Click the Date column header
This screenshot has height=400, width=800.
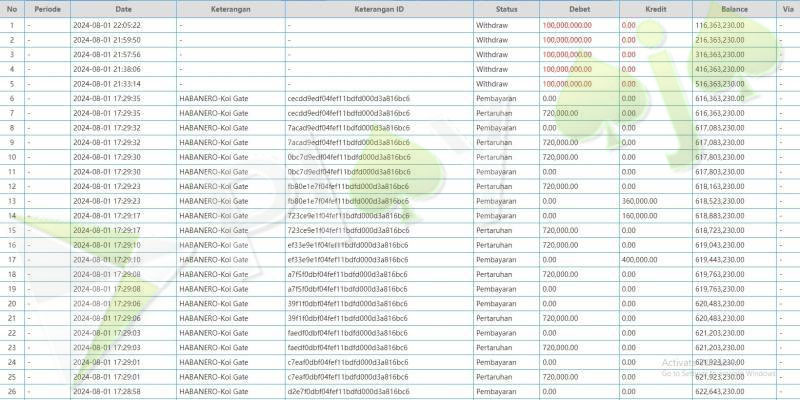123,8
